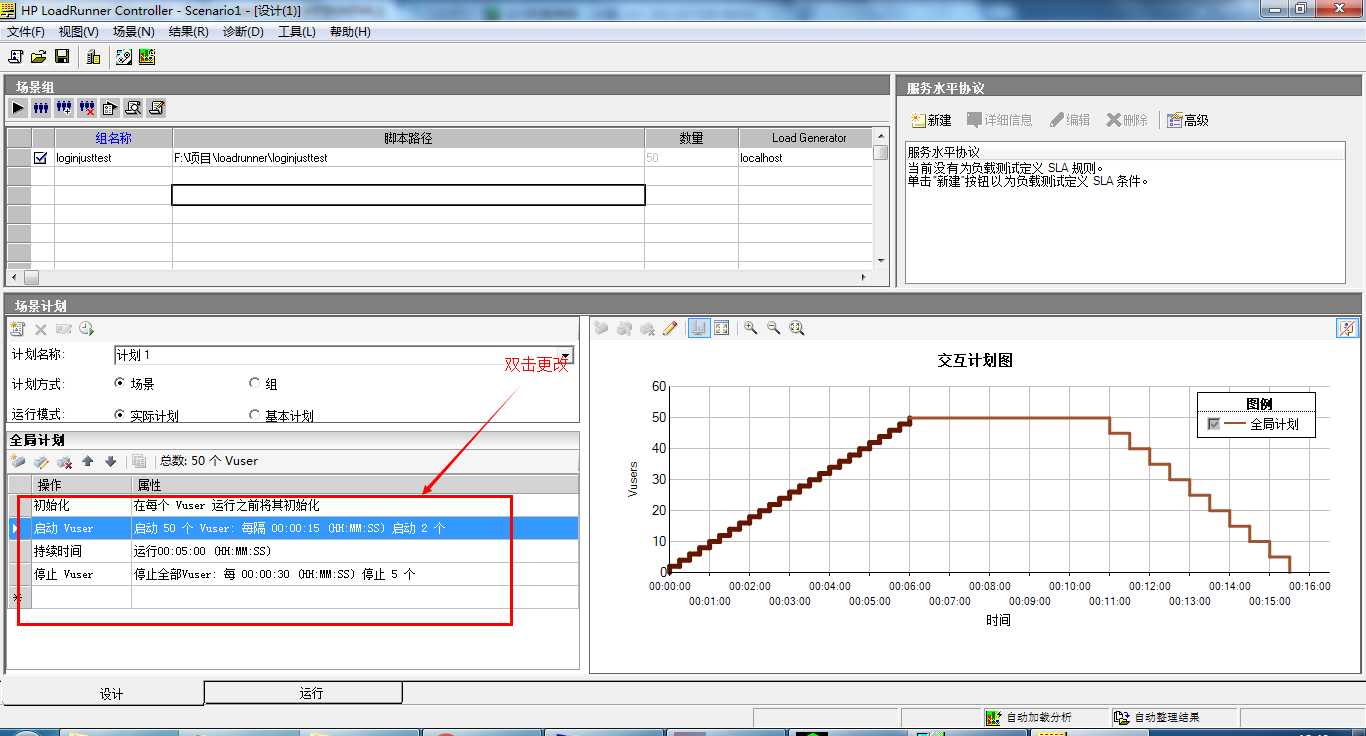Select the 停止 Vuser action row
Image resolution: width=1366 pixels, height=736 pixels.
click(x=294, y=574)
